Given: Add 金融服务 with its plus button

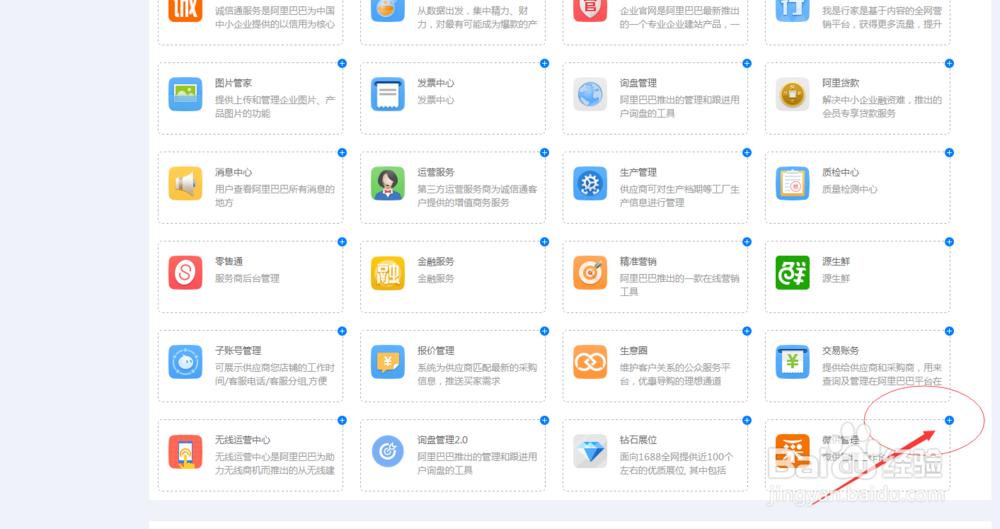Looking at the screenshot, I should click(x=545, y=242).
